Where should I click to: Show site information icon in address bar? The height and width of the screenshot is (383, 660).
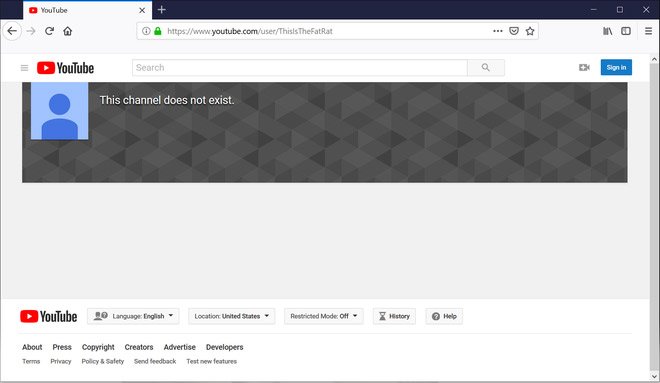146,31
